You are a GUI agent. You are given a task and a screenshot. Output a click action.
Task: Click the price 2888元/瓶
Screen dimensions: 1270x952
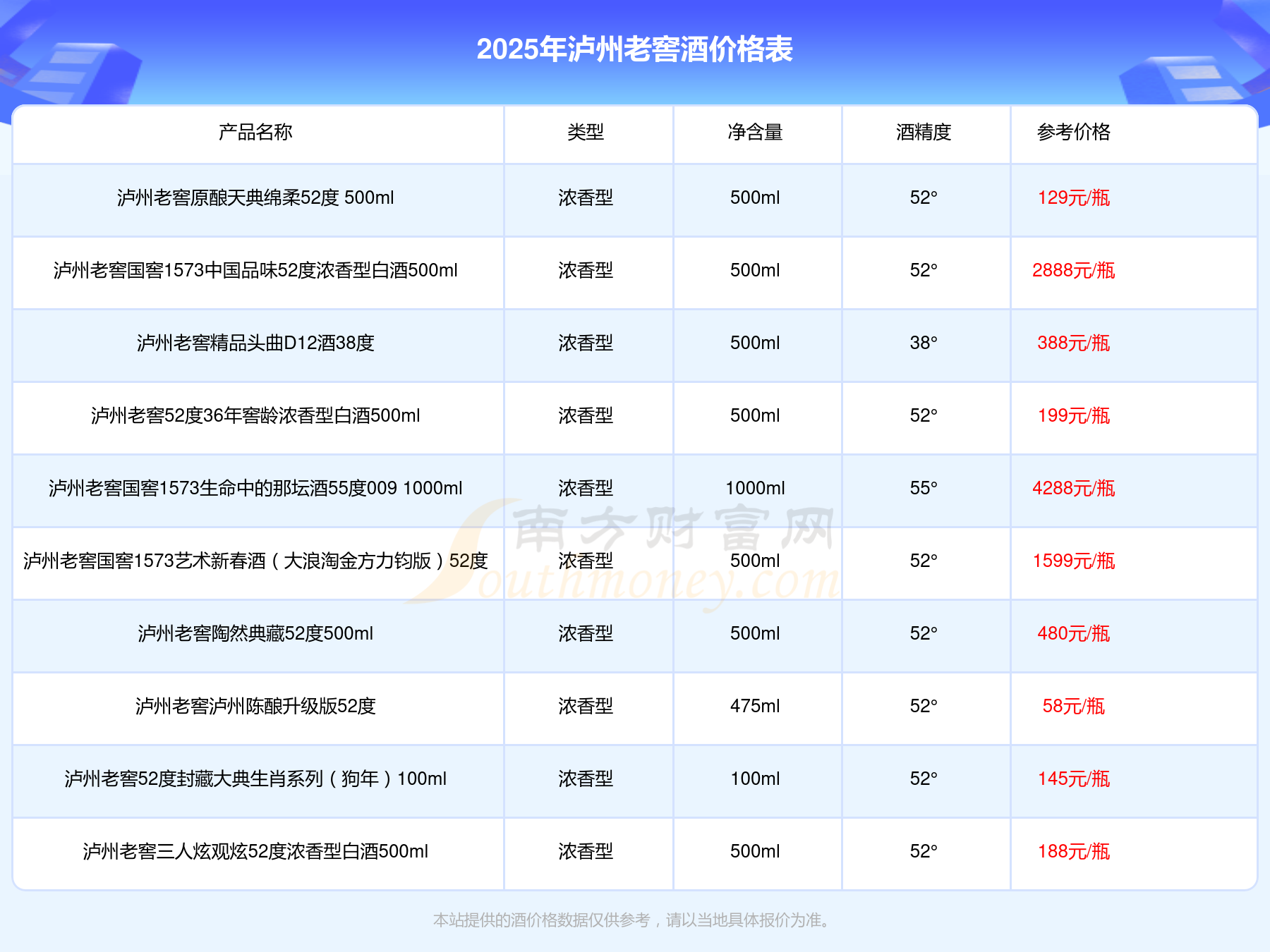pos(1074,270)
